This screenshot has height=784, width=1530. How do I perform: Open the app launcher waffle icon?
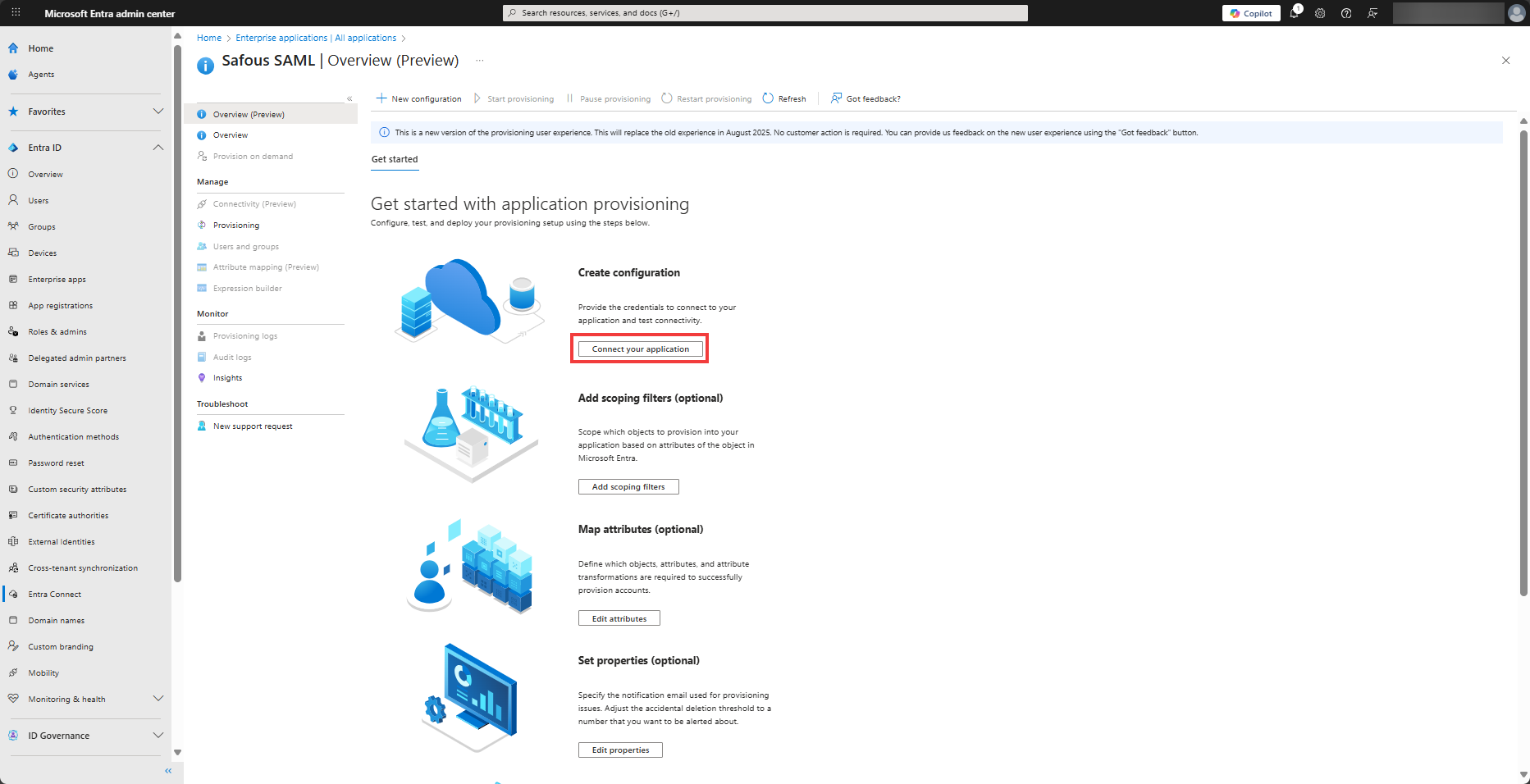tap(16, 13)
